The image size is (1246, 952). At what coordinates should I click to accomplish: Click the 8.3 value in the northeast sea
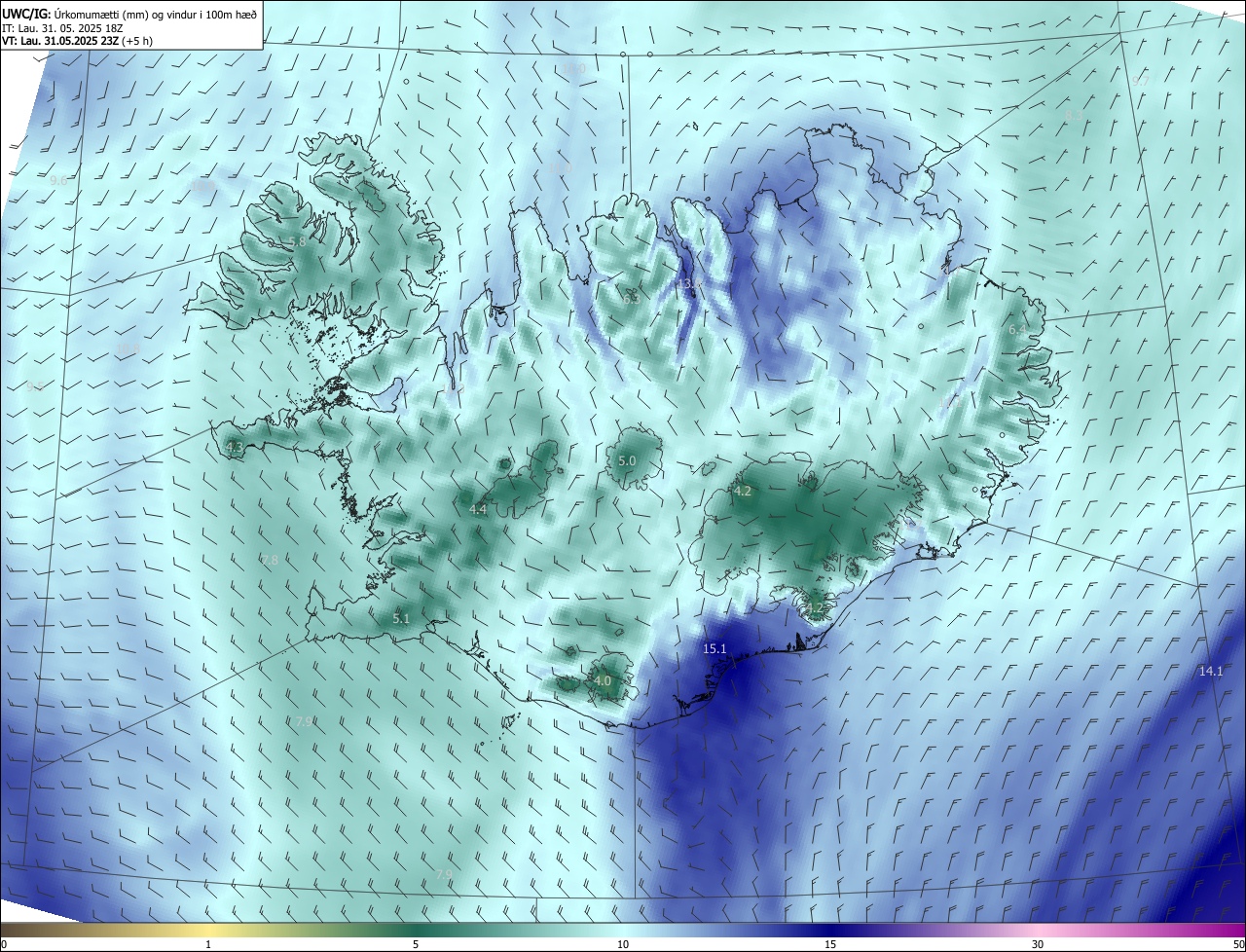pos(1074,116)
